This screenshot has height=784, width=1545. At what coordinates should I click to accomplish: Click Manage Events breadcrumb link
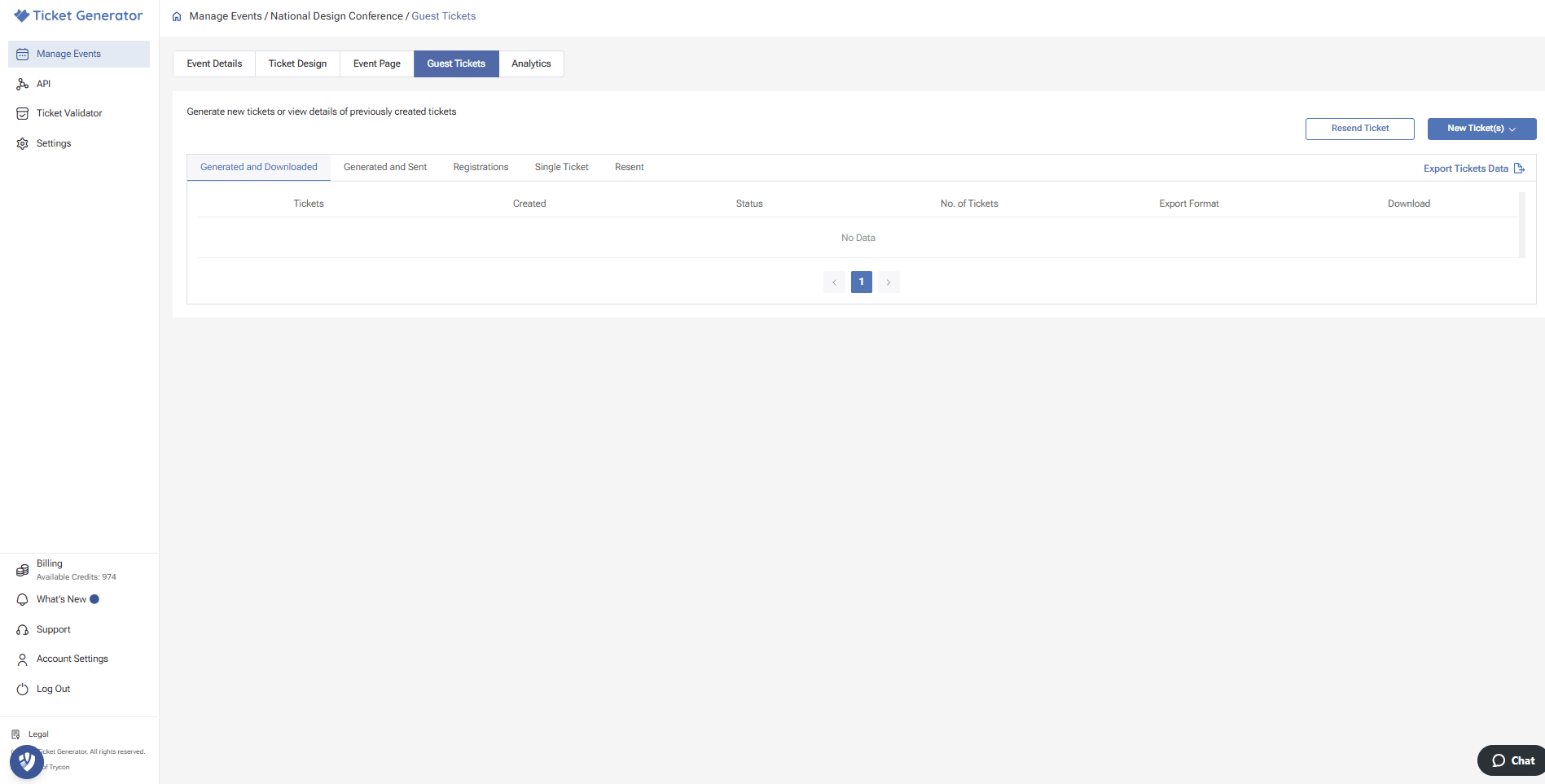pos(226,16)
